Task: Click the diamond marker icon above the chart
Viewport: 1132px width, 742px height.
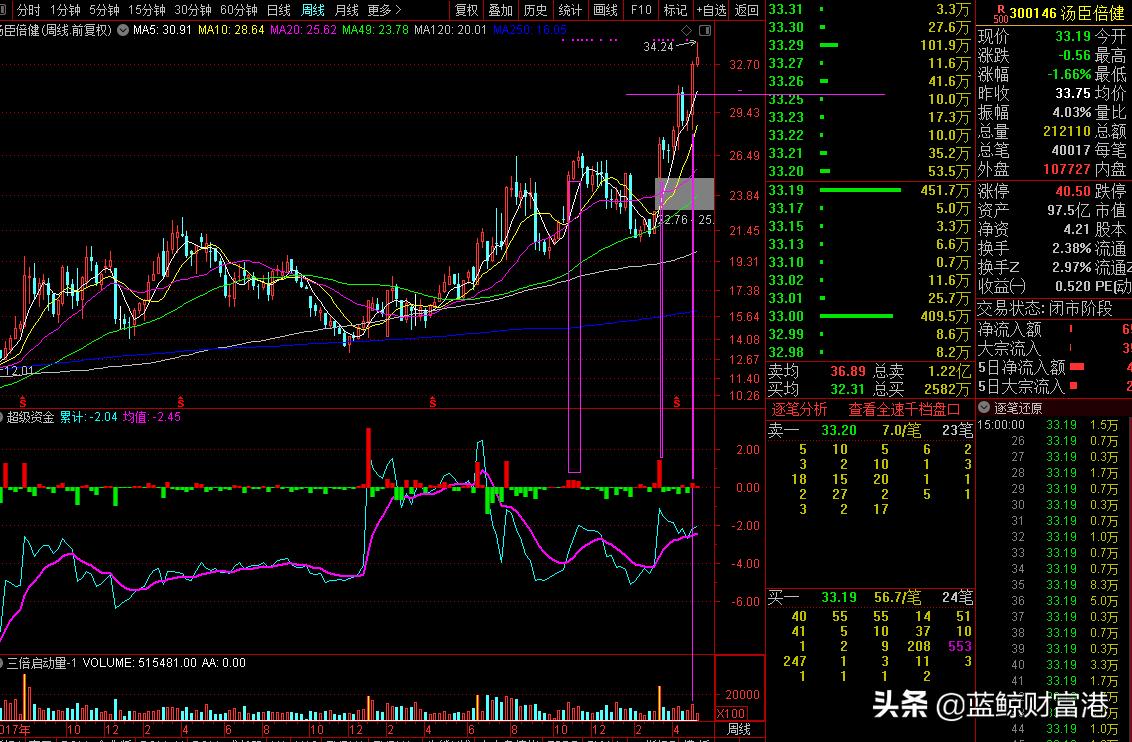Action: click(687, 31)
